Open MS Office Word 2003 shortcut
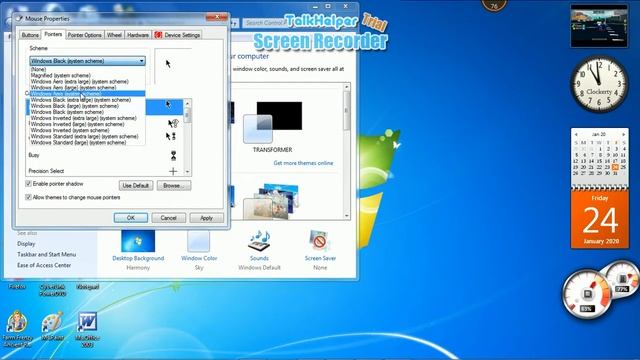 [87, 329]
